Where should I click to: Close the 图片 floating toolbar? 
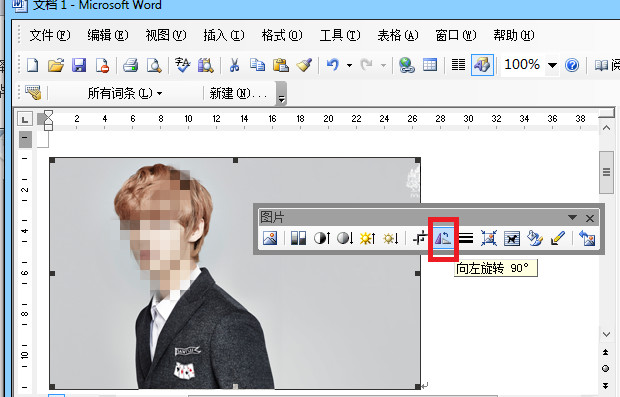(x=590, y=218)
